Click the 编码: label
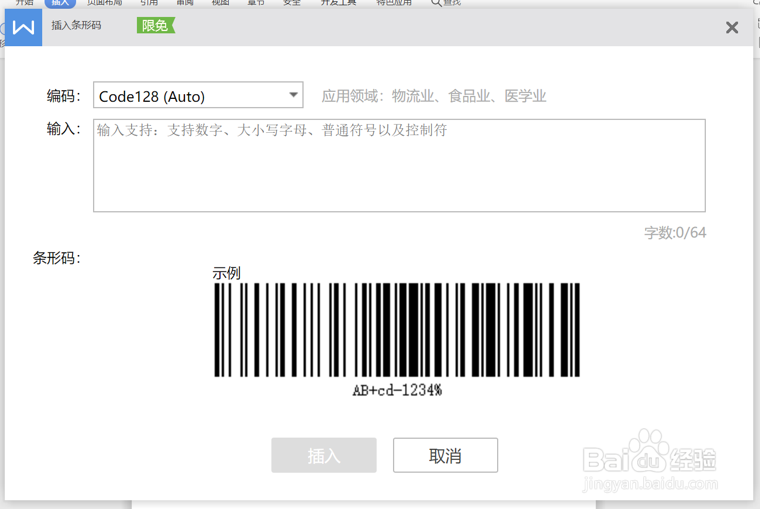This screenshot has width=760, height=510. 63,96
